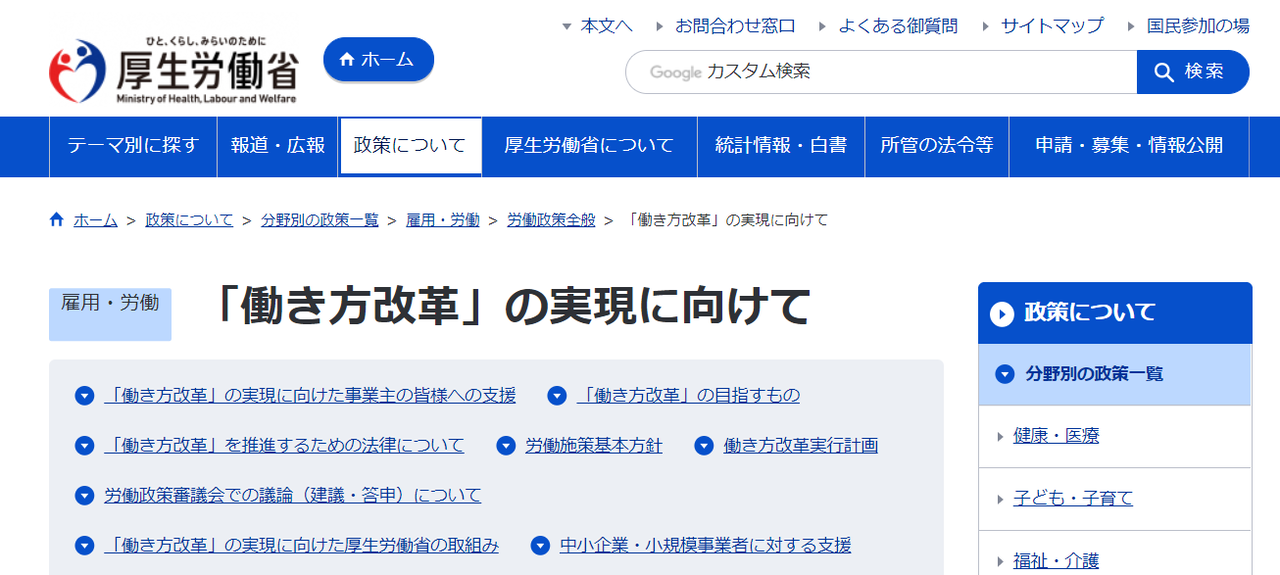Open the 福祉・介護 sidebar link
Screen dimensions: 1280x575
coord(1056,561)
